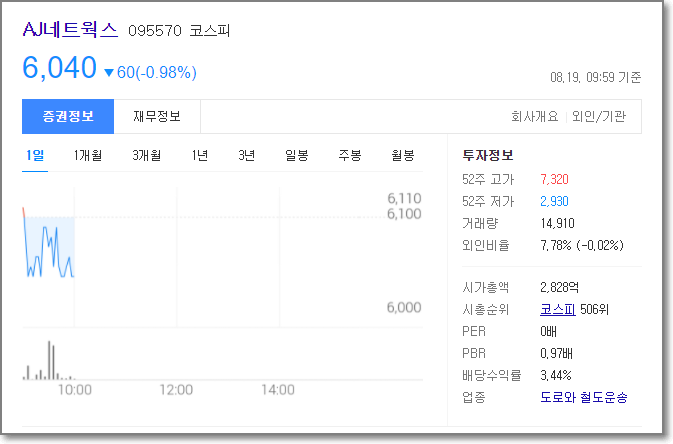The height and width of the screenshot is (444, 673).
Task: Click the 506위 ranking text
Action: click(x=594, y=309)
